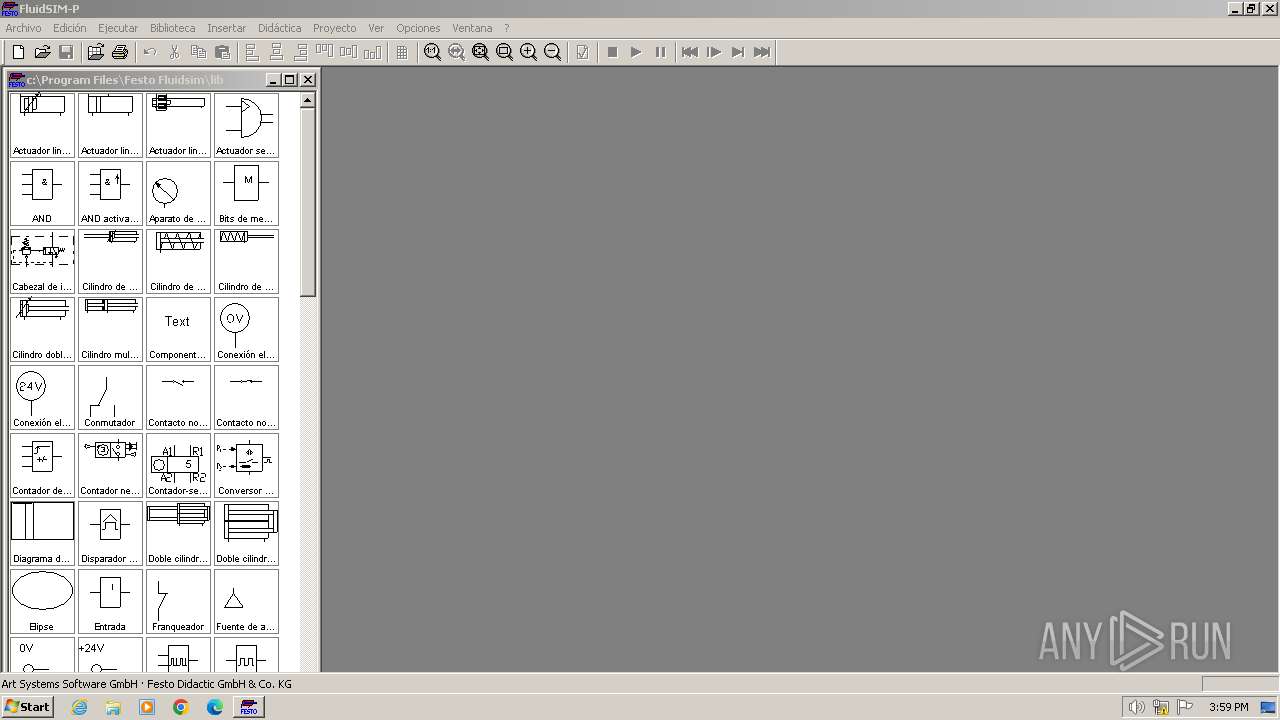This screenshot has width=1280, height=720.
Task: Select the Disparador component
Action: pos(110,533)
